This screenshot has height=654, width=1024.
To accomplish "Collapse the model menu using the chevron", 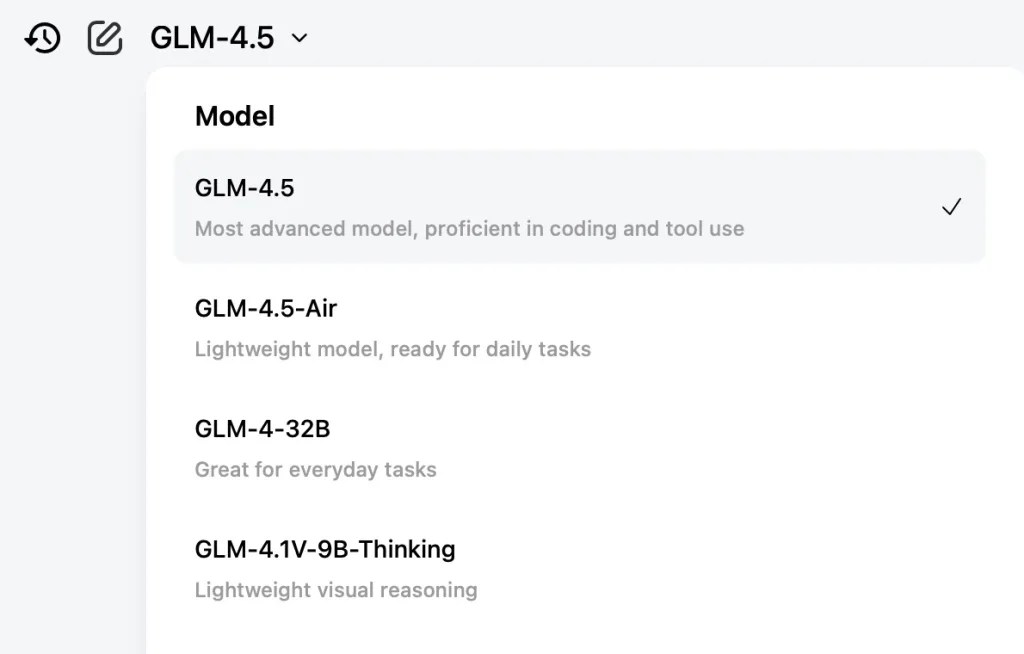I will click(299, 39).
